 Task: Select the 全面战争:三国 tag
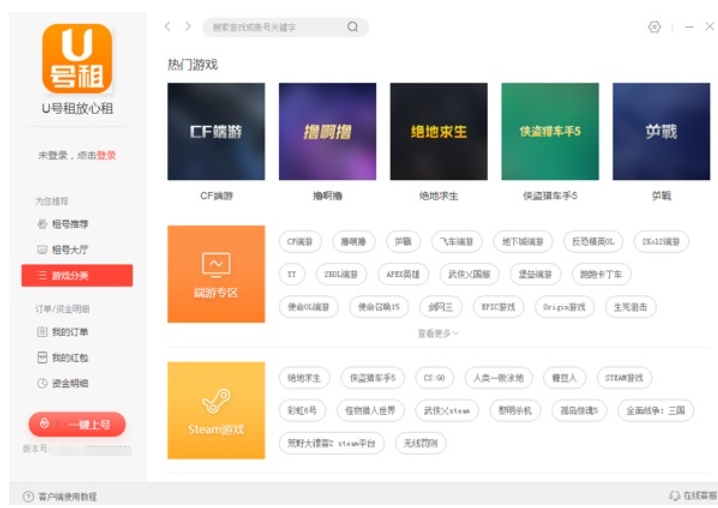(x=655, y=410)
